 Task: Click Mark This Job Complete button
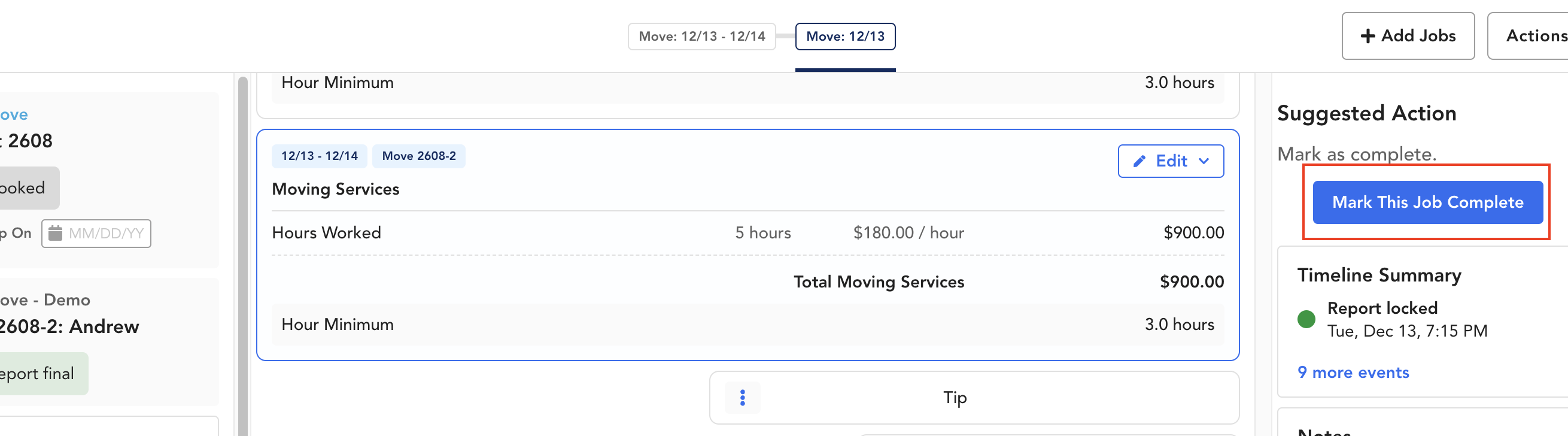[x=1427, y=202]
